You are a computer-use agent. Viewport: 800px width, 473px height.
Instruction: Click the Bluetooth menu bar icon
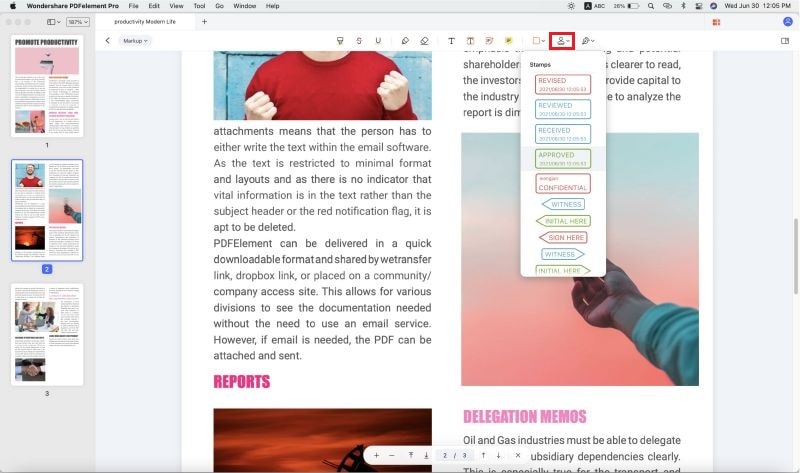[683, 6]
